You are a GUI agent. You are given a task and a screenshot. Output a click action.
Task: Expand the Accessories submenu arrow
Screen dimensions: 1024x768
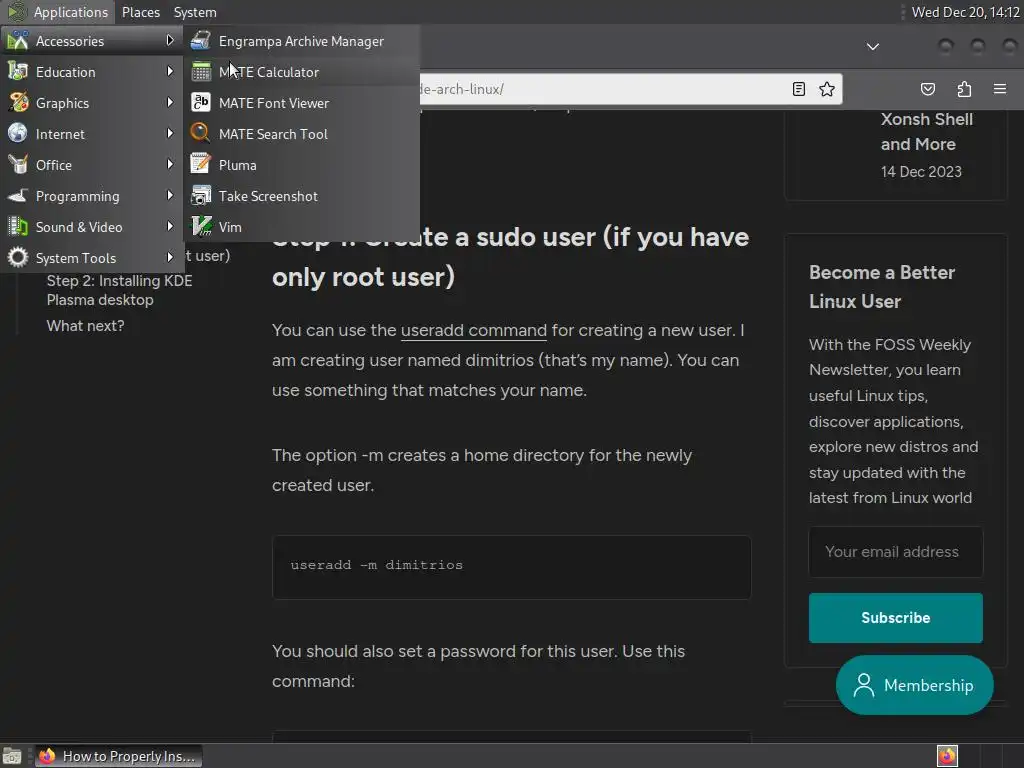pos(170,40)
